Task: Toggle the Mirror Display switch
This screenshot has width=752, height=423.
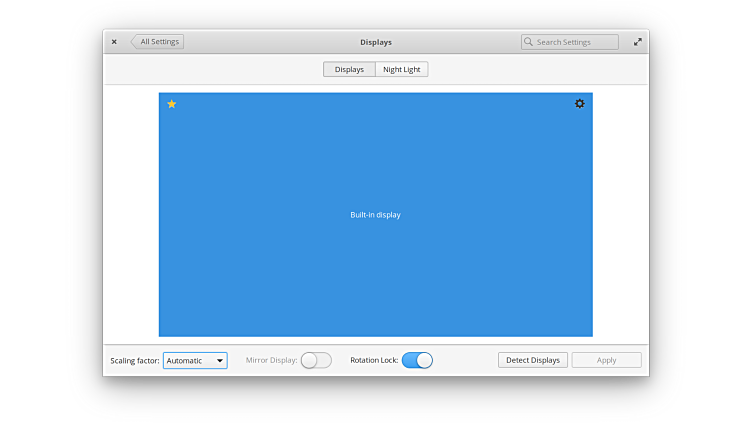Action: coord(316,360)
